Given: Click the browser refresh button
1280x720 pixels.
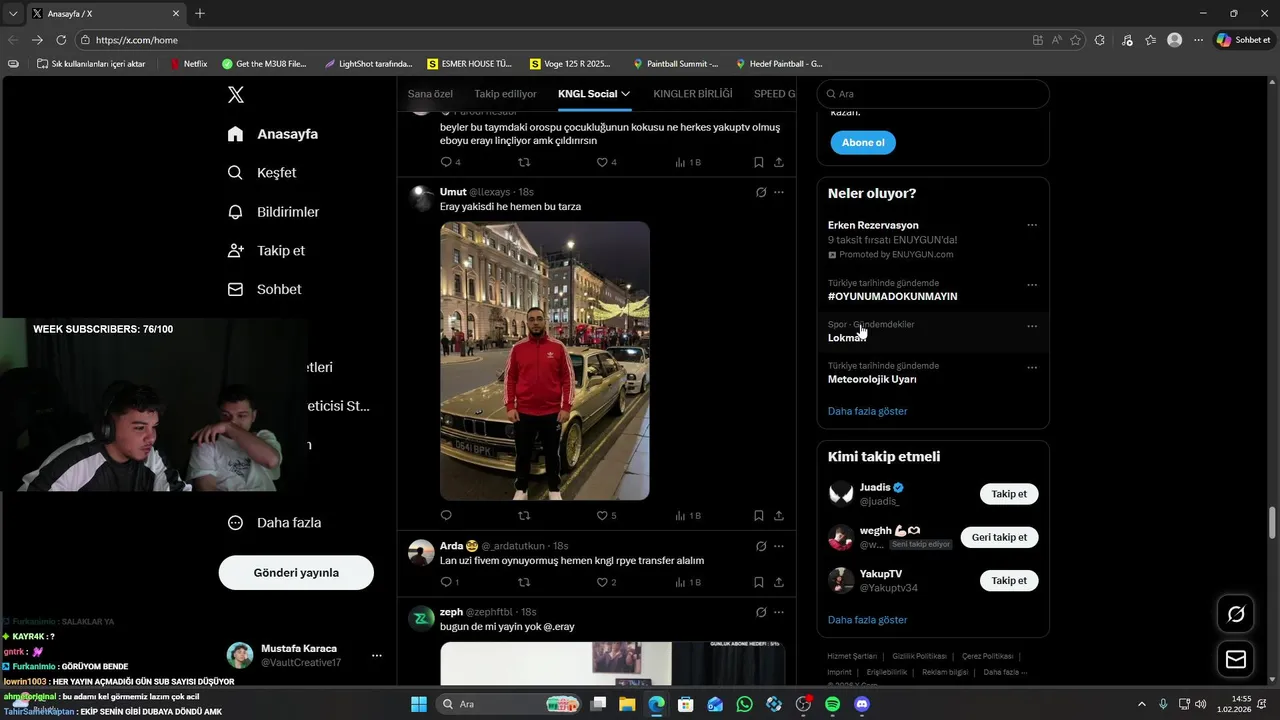Looking at the screenshot, I should pyautogui.click(x=61, y=40).
